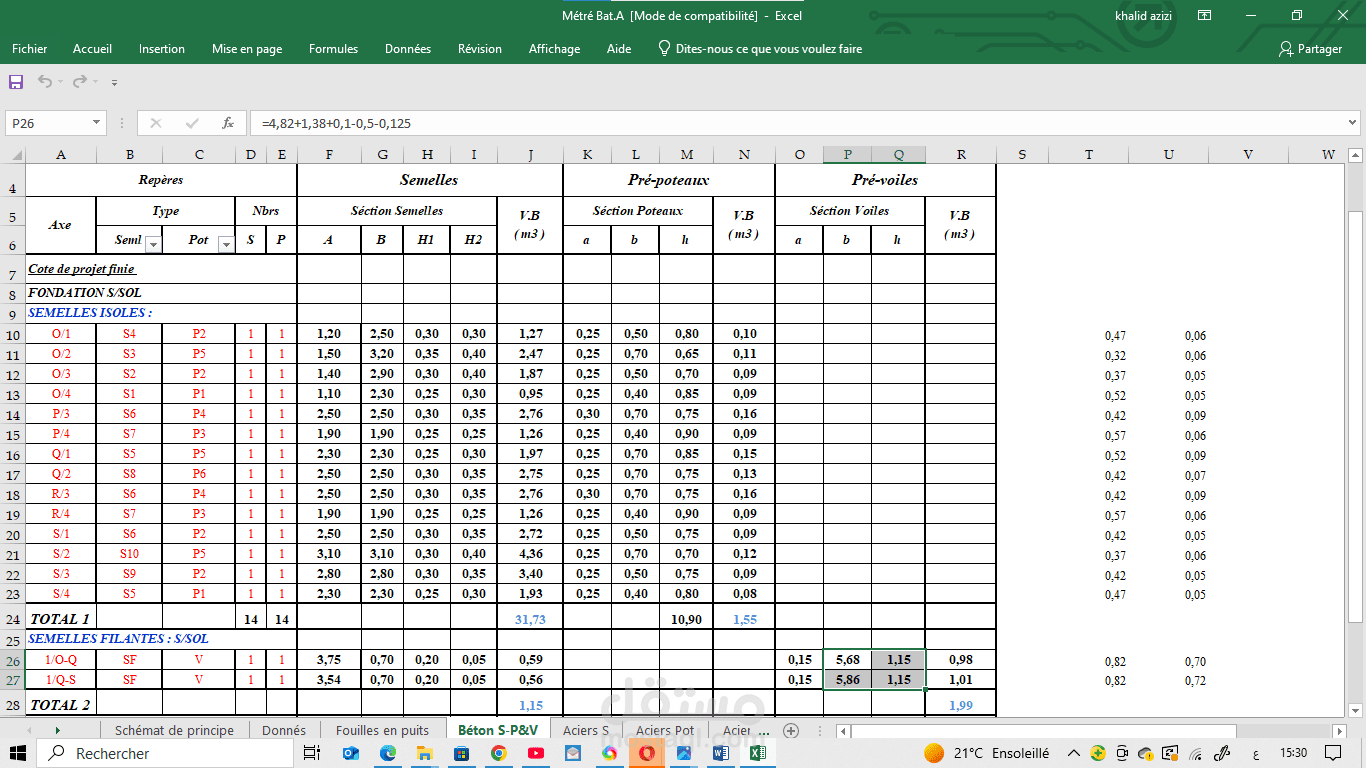Click the Insert Function fx icon
Viewport: 1366px width, 768px height.
coord(228,123)
